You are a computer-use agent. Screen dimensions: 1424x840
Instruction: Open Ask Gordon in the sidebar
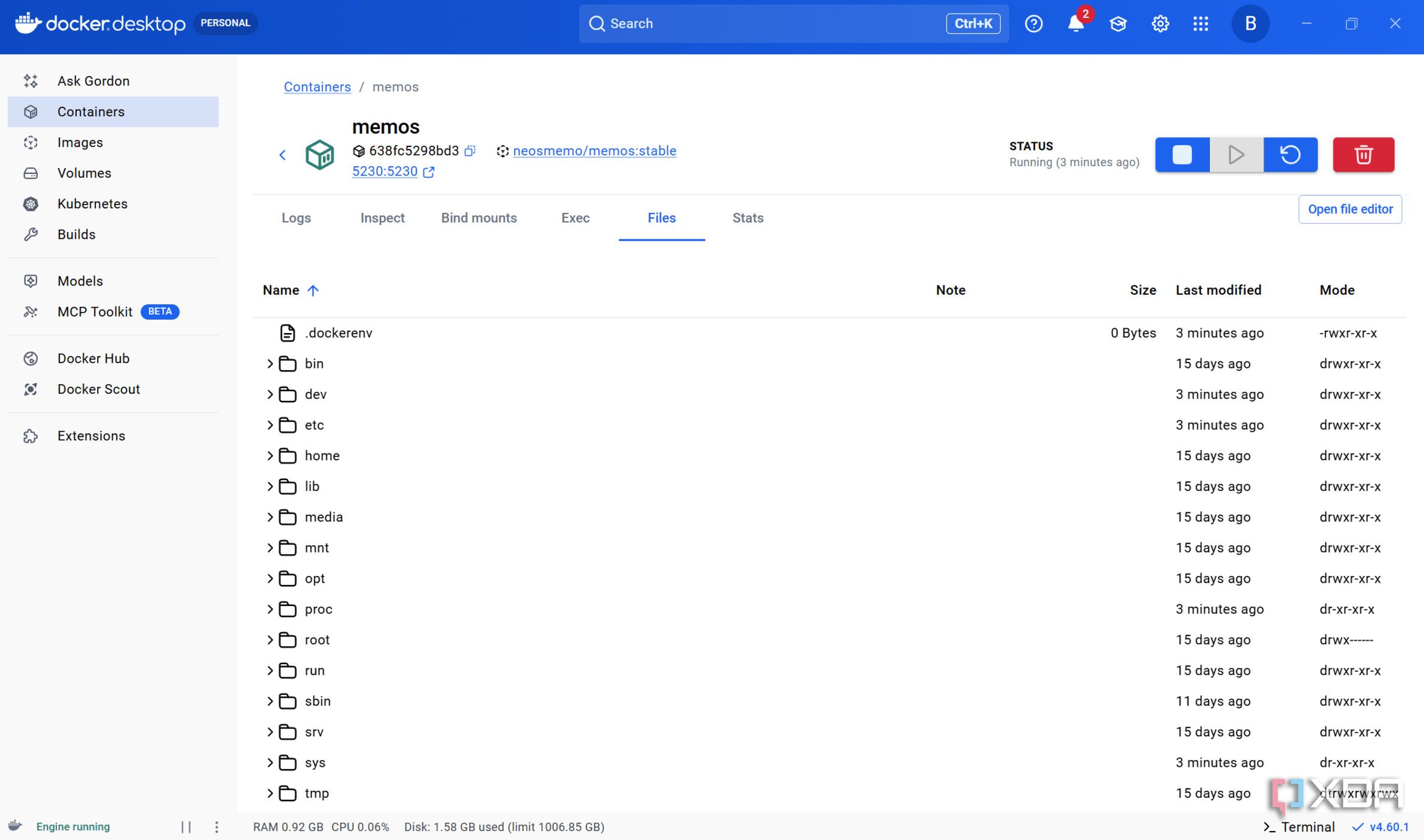coord(113,81)
